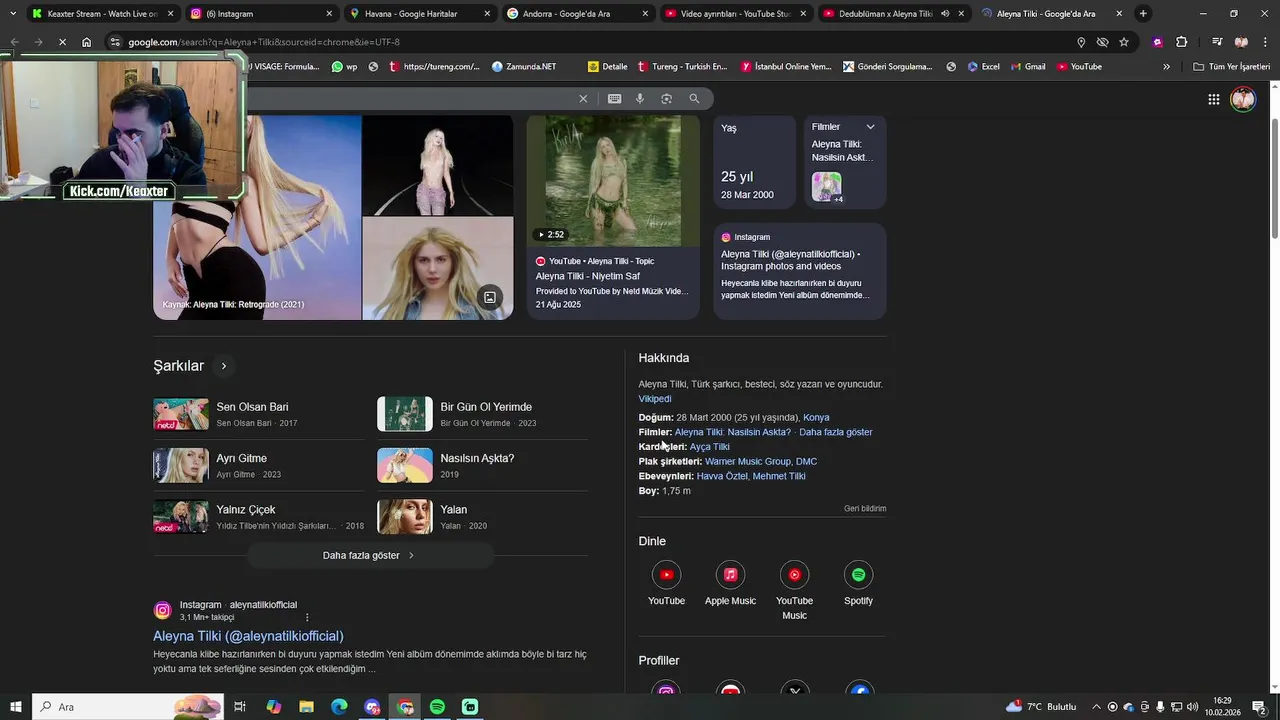Open YouTube under the Dinle section
This screenshot has width=1280, height=720.
pyautogui.click(x=666, y=584)
